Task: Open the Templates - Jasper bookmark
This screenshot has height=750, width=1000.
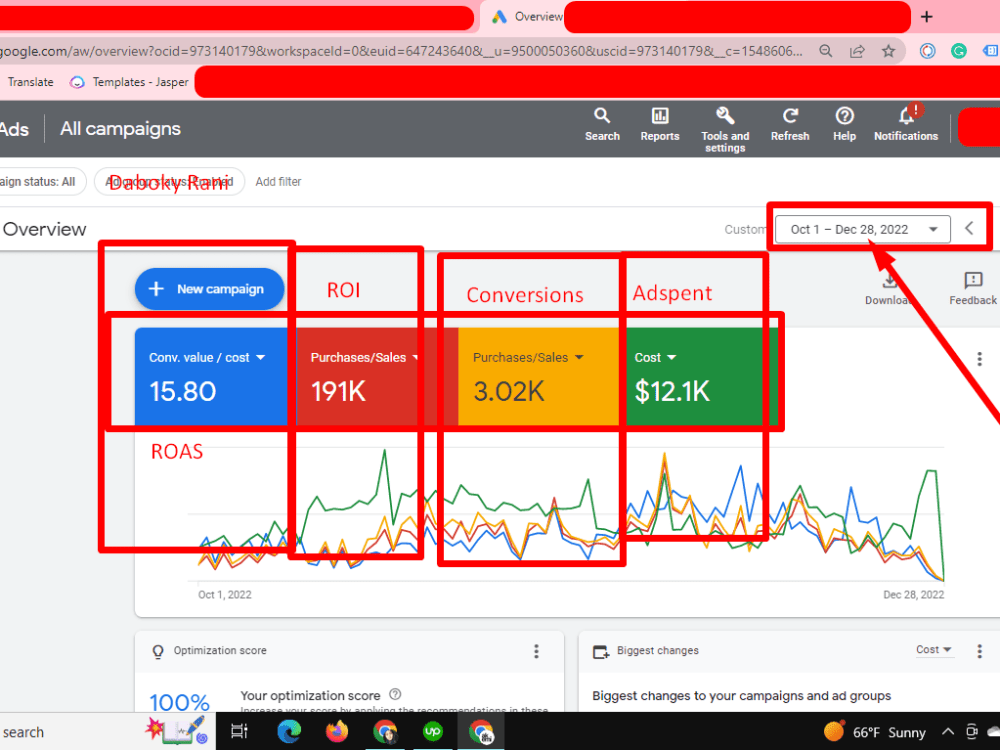Action: [x=129, y=82]
